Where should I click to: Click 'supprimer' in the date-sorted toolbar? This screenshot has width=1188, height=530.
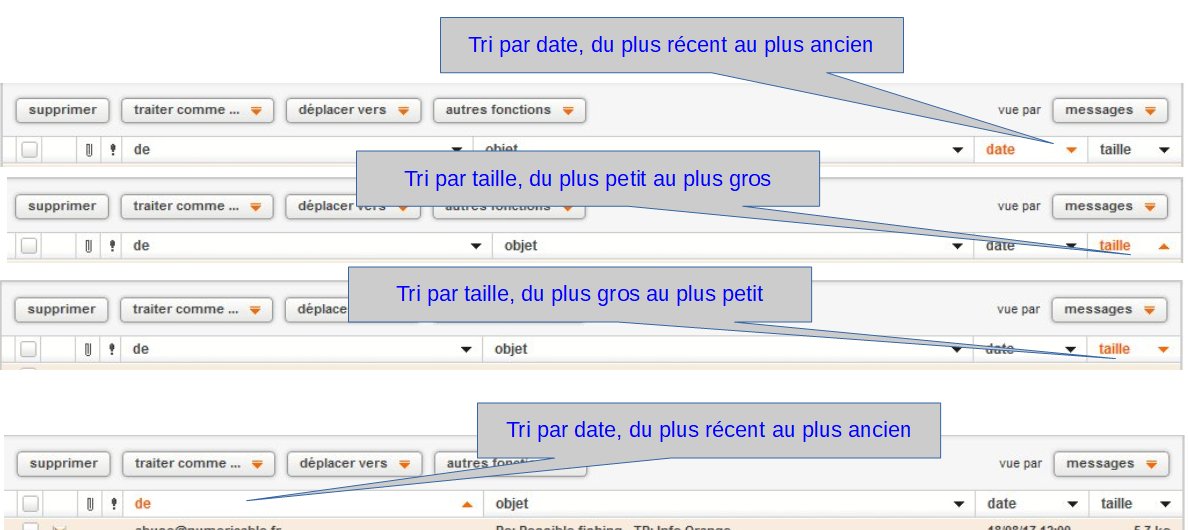point(62,111)
